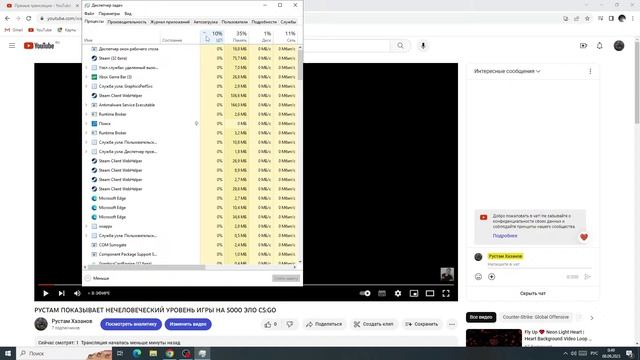Click YouTube search magnifier button
Viewport: 640px width, 360px height.
(x=400, y=46)
